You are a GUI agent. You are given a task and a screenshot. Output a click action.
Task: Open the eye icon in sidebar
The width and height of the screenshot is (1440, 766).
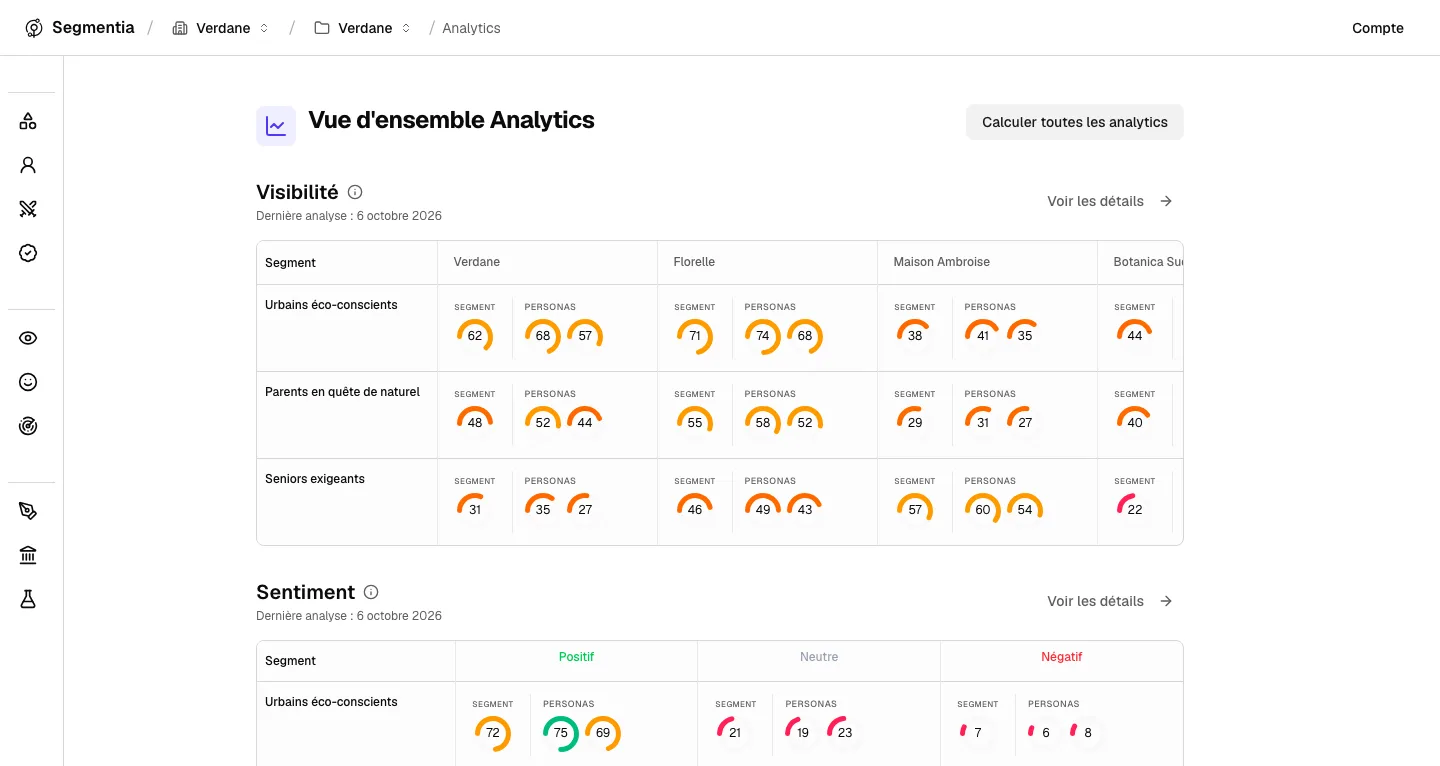coord(28,338)
